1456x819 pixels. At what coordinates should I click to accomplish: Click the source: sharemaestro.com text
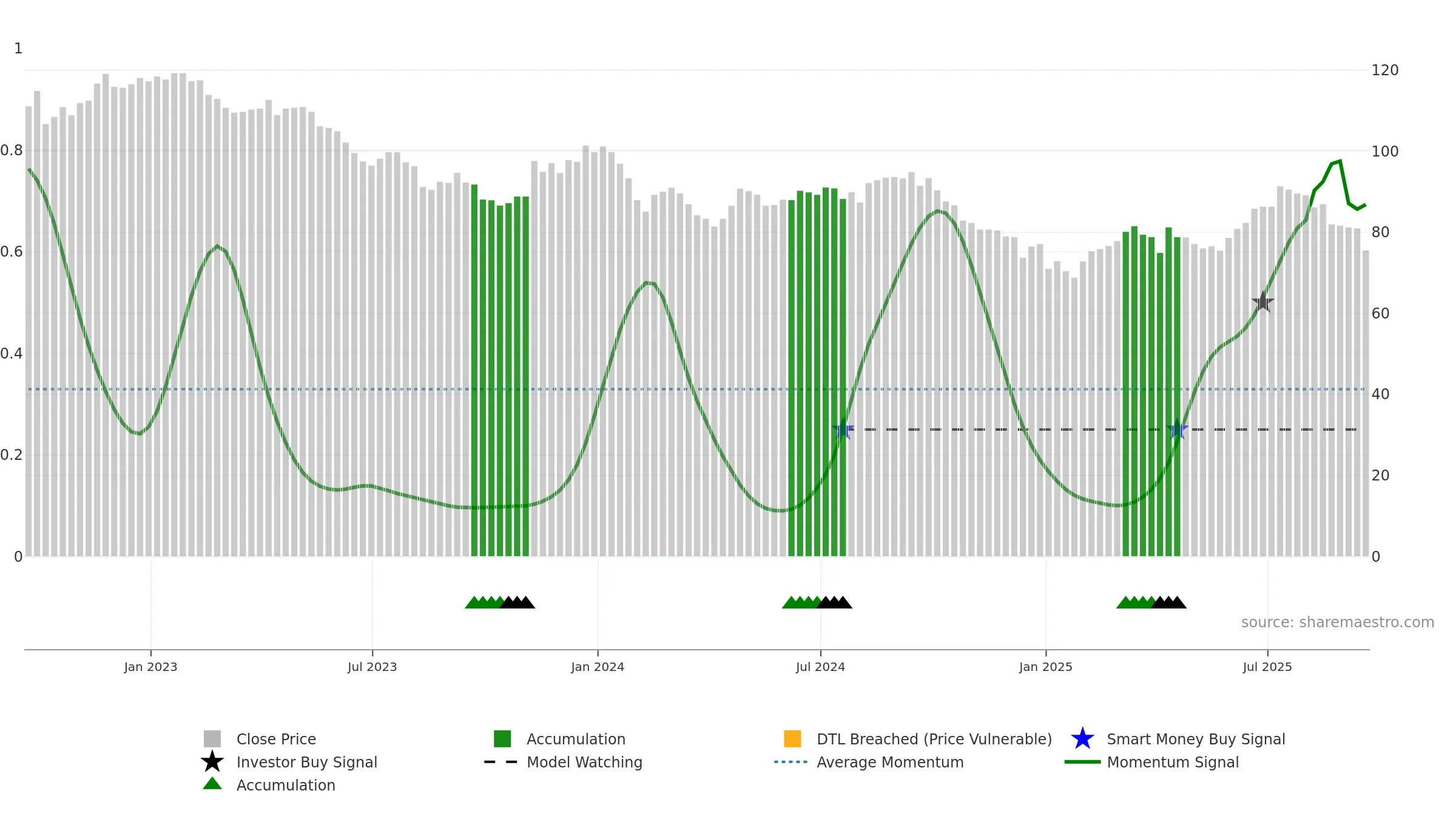point(1338,622)
